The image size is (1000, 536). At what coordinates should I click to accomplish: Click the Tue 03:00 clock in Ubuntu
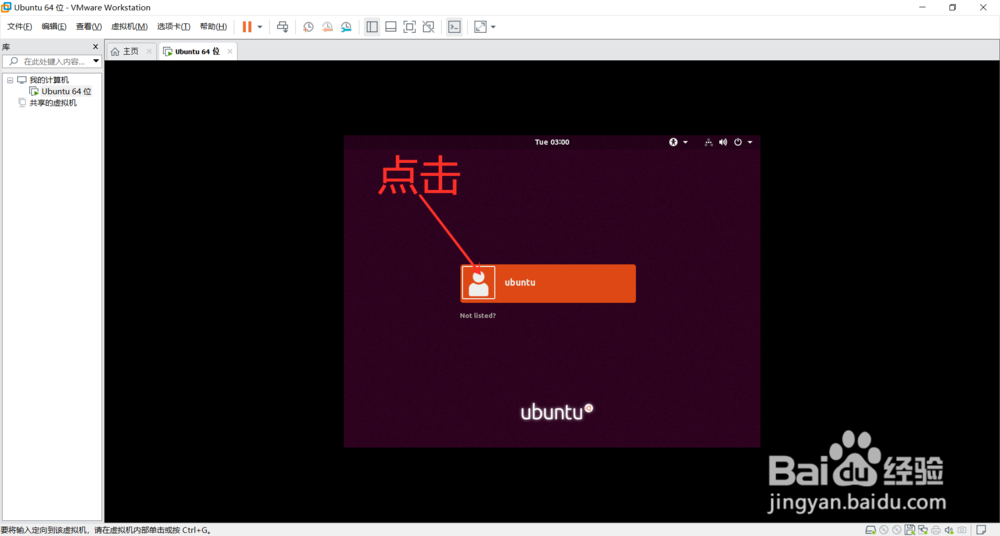[x=552, y=142]
